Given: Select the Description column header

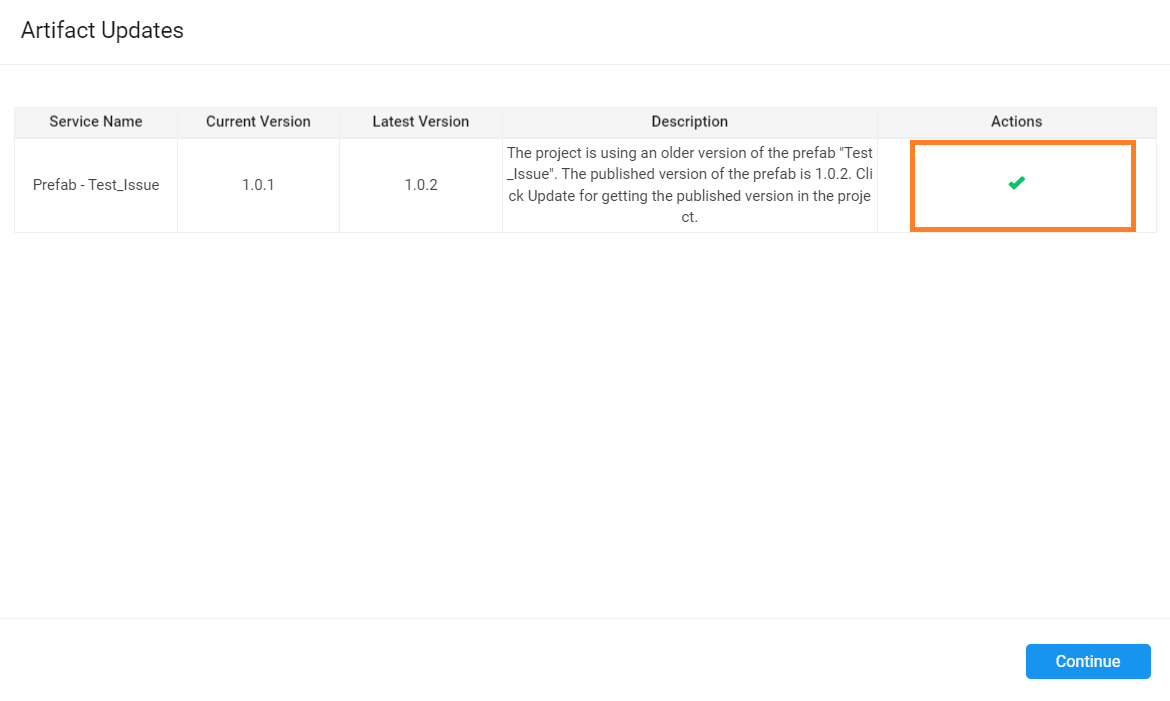Looking at the screenshot, I should click(689, 122).
